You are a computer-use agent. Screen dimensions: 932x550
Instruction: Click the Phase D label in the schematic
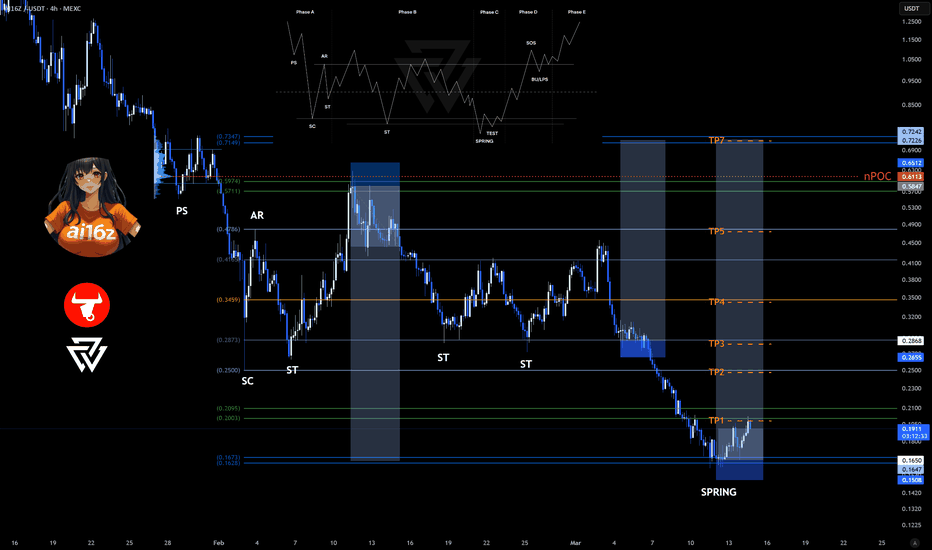point(528,12)
